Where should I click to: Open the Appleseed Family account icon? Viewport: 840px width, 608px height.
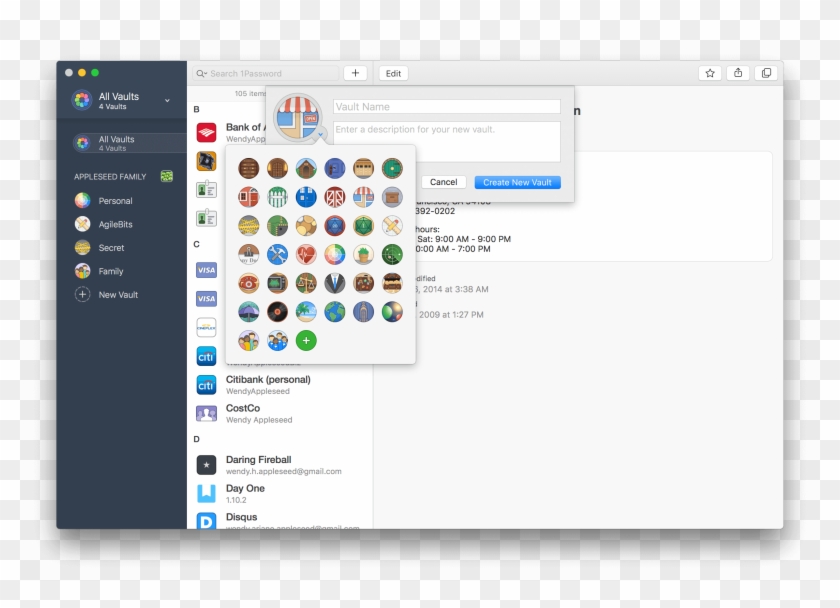[167, 176]
